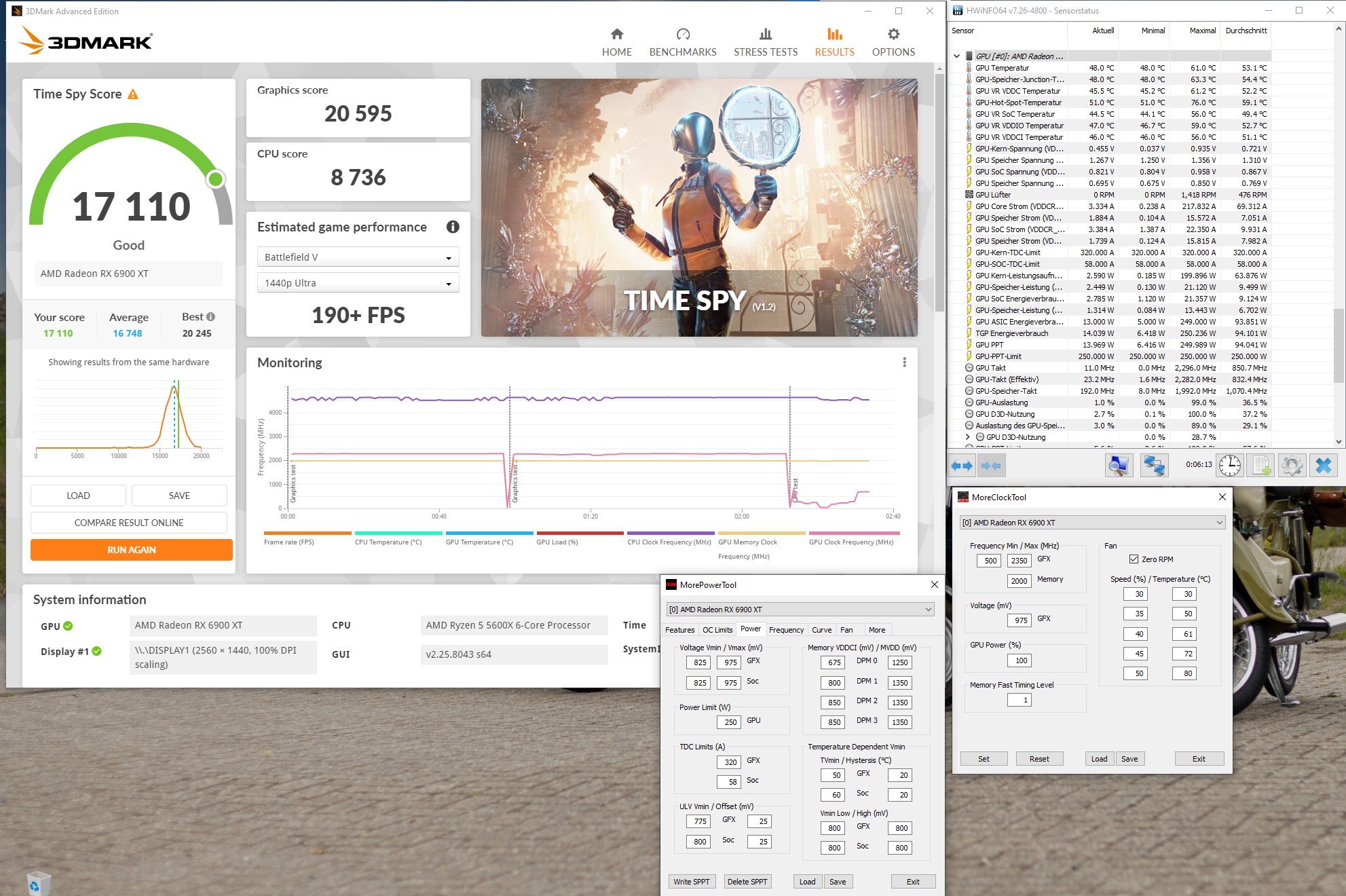Click the HWiNFO reset clock icon
1346x896 pixels.
(x=1229, y=466)
